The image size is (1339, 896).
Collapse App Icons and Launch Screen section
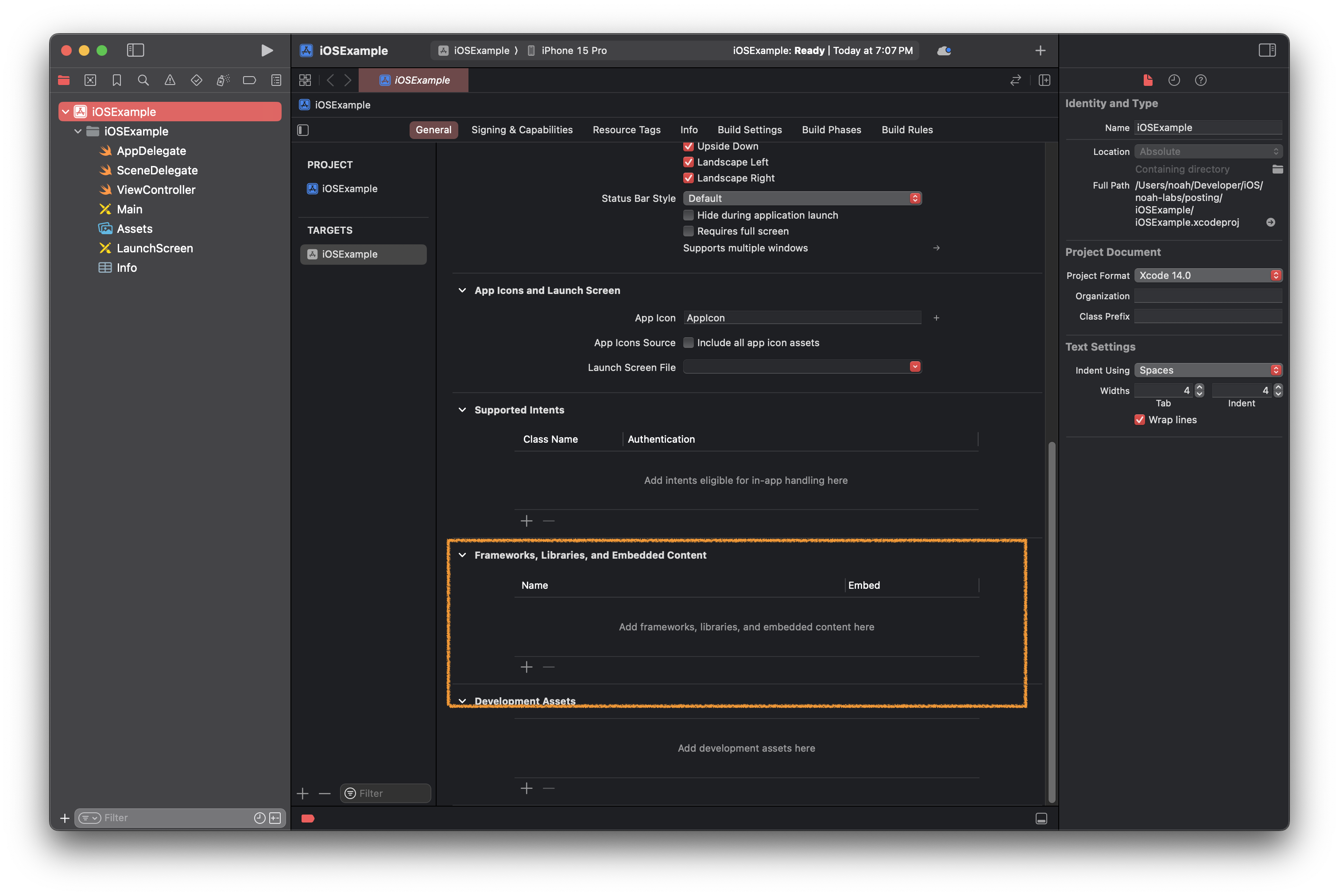click(x=462, y=290)
